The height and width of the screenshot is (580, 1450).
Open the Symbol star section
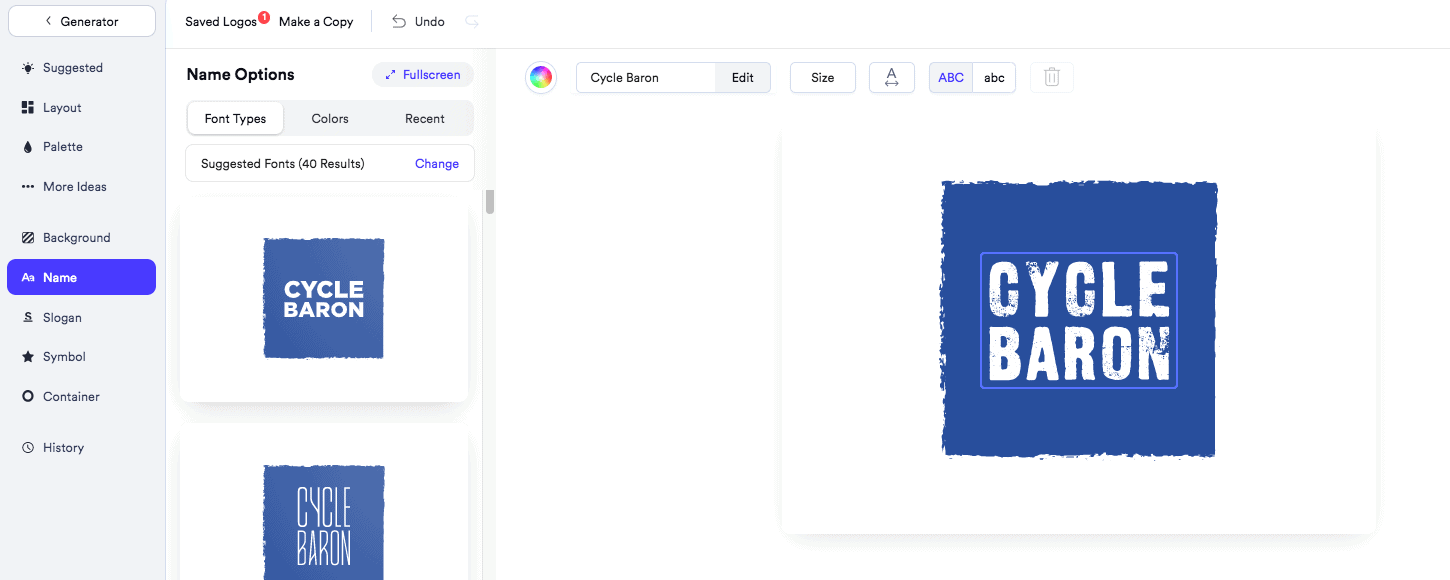[64, 357]
